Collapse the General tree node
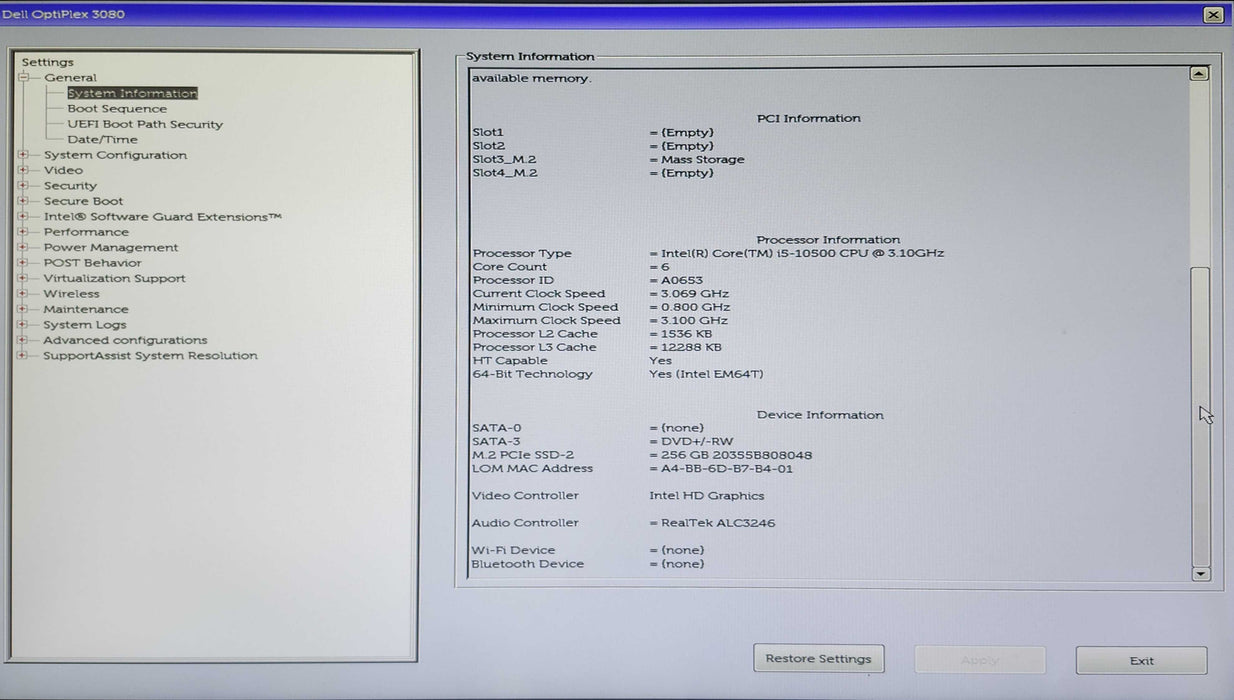The height and width of the screenshot is (700, 1234). coord(22,77)
